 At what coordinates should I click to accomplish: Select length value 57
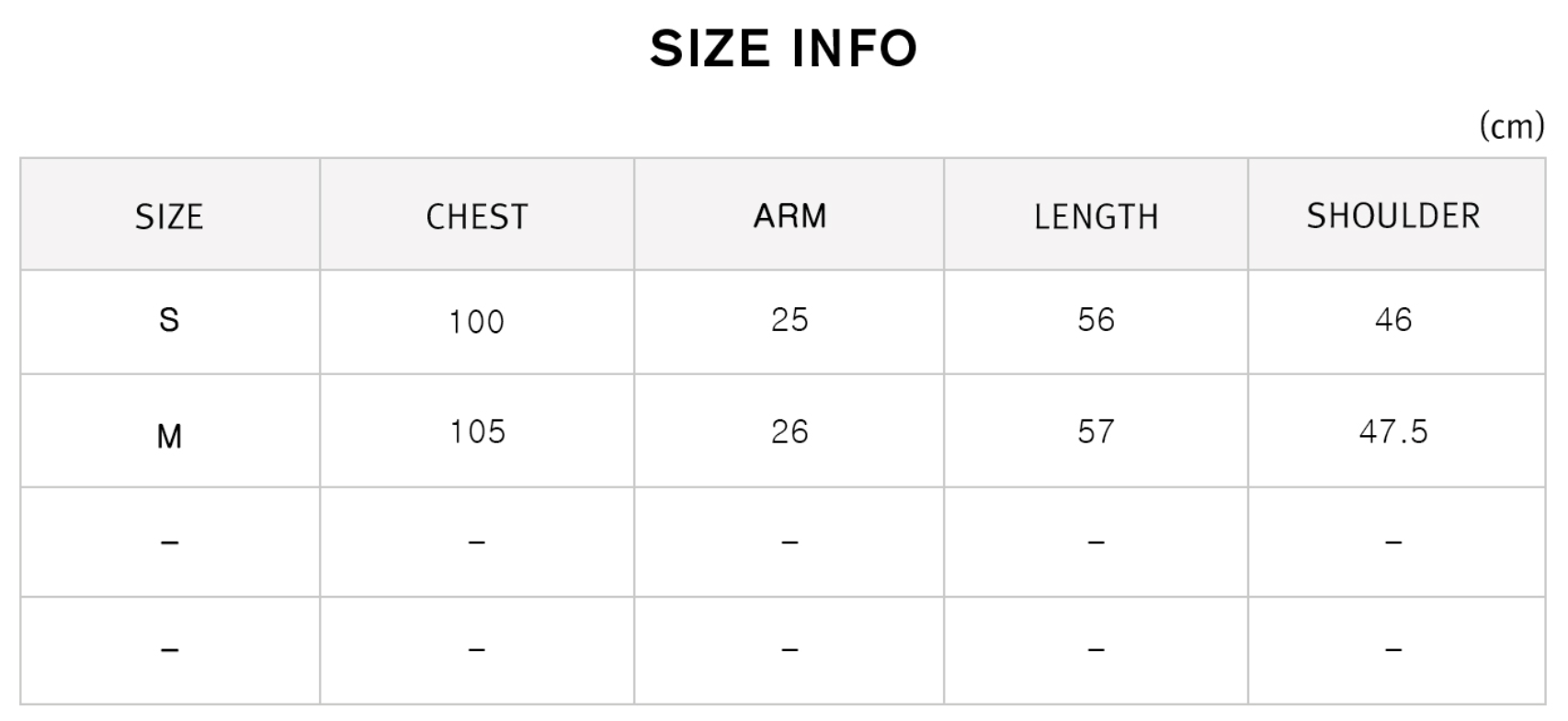(1096, 431)
